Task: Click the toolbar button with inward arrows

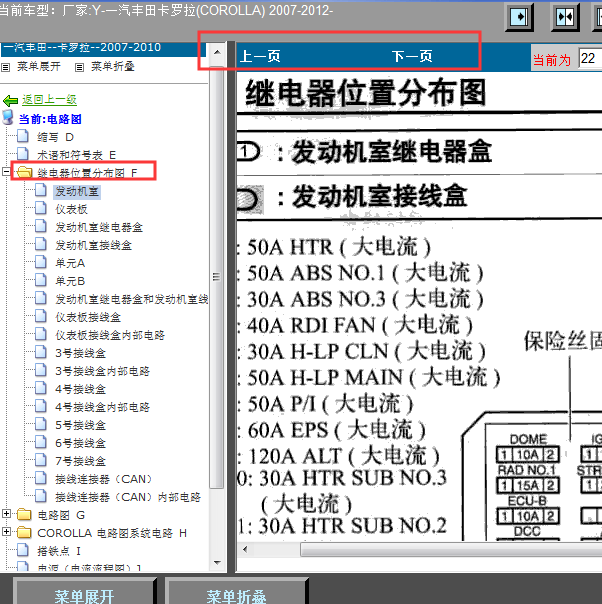Action: pyautogui.click(x=565, y=17)
